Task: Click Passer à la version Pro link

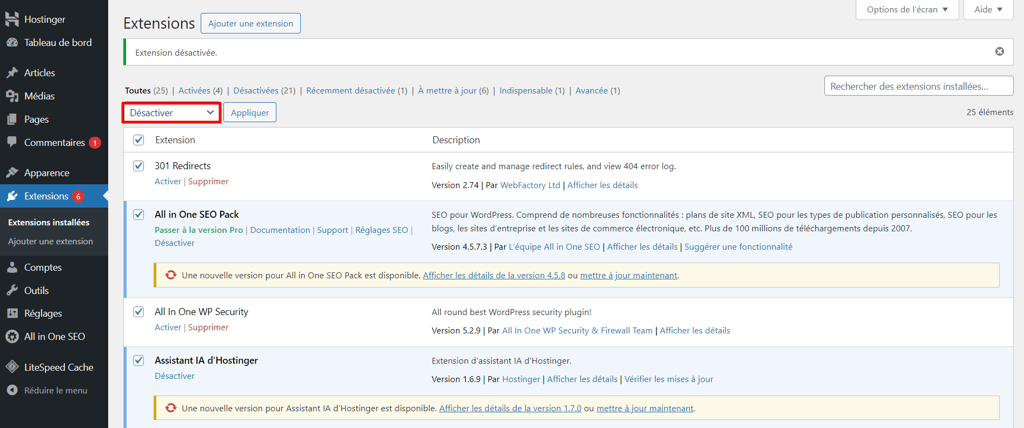Action: (x=199, y=230)
